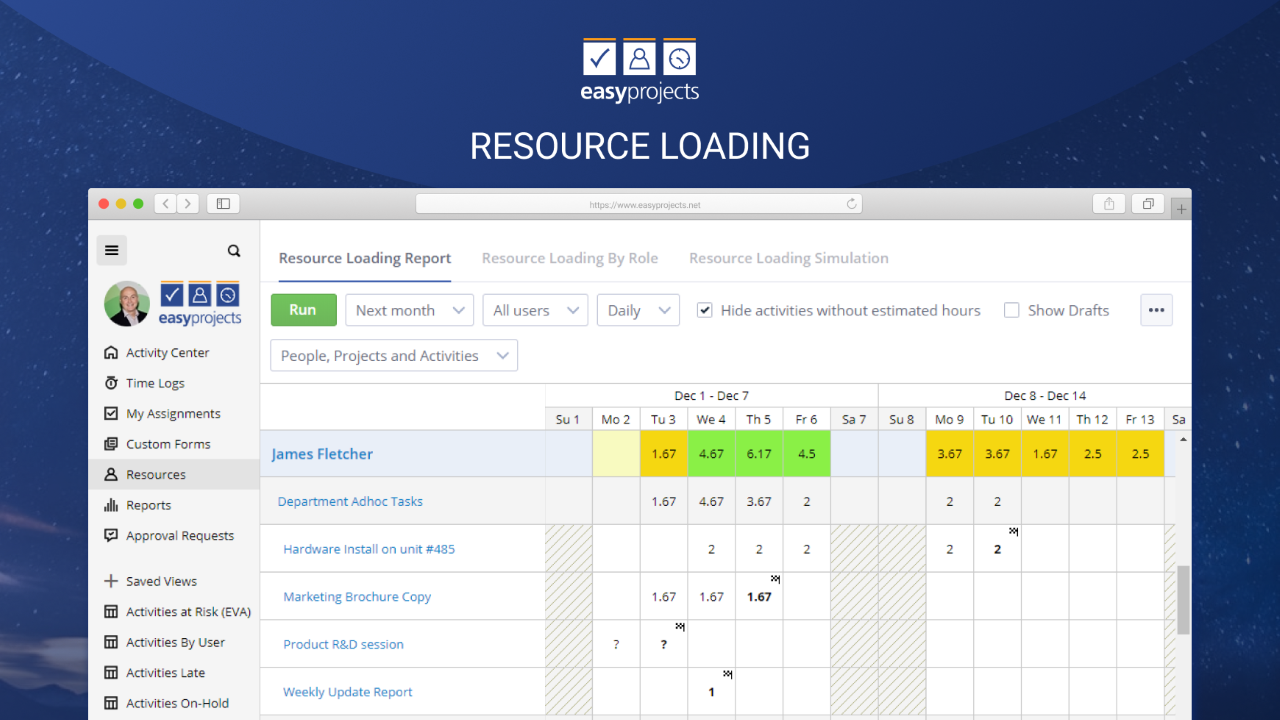1280x720 pixels.
Task: Click James Fletcher's yellow Tu 3 cell 1.67
Action: click(x=664, y=454)
